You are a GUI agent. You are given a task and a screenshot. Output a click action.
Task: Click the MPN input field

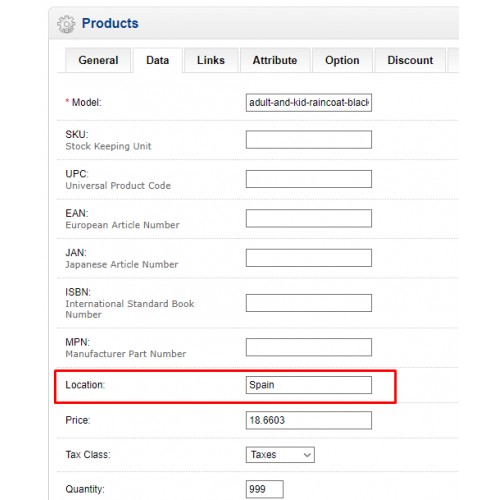pyautogui.click(x=309, y=347)
